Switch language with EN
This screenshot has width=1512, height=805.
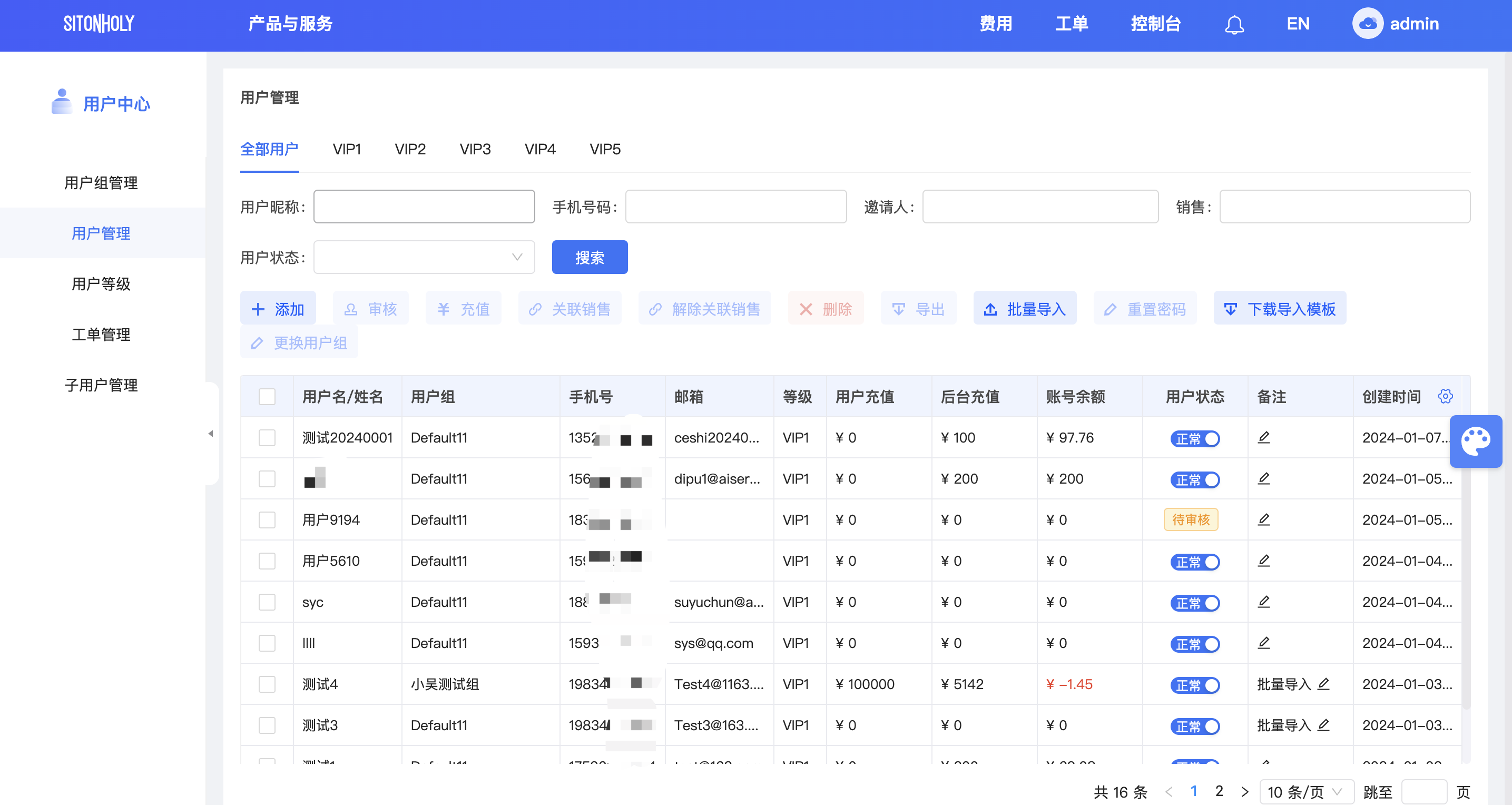(1298, 24)
